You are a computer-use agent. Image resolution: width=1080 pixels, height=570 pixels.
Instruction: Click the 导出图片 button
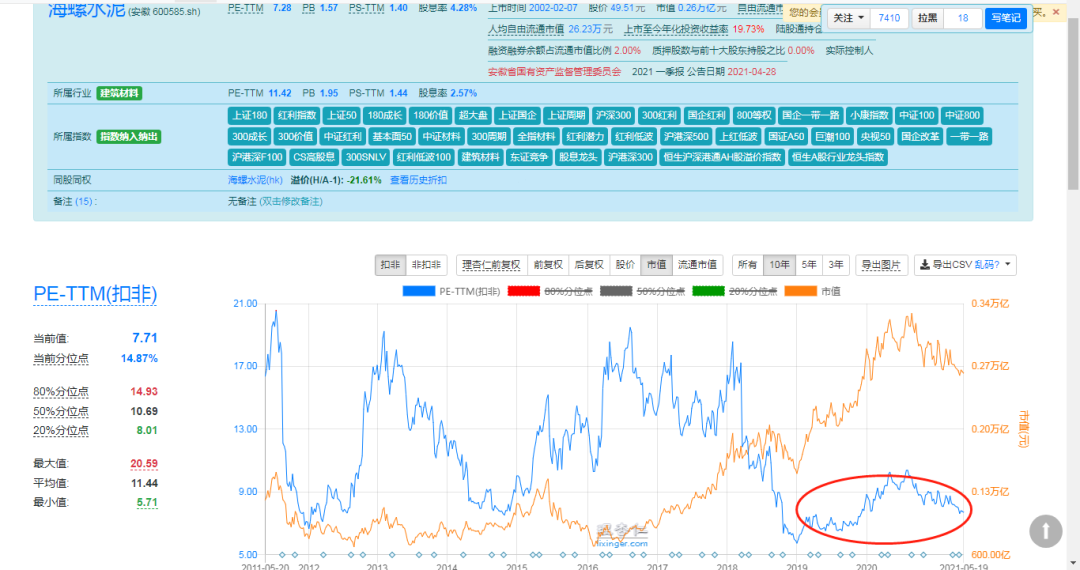pyautogui.click(x=881, y=265)
